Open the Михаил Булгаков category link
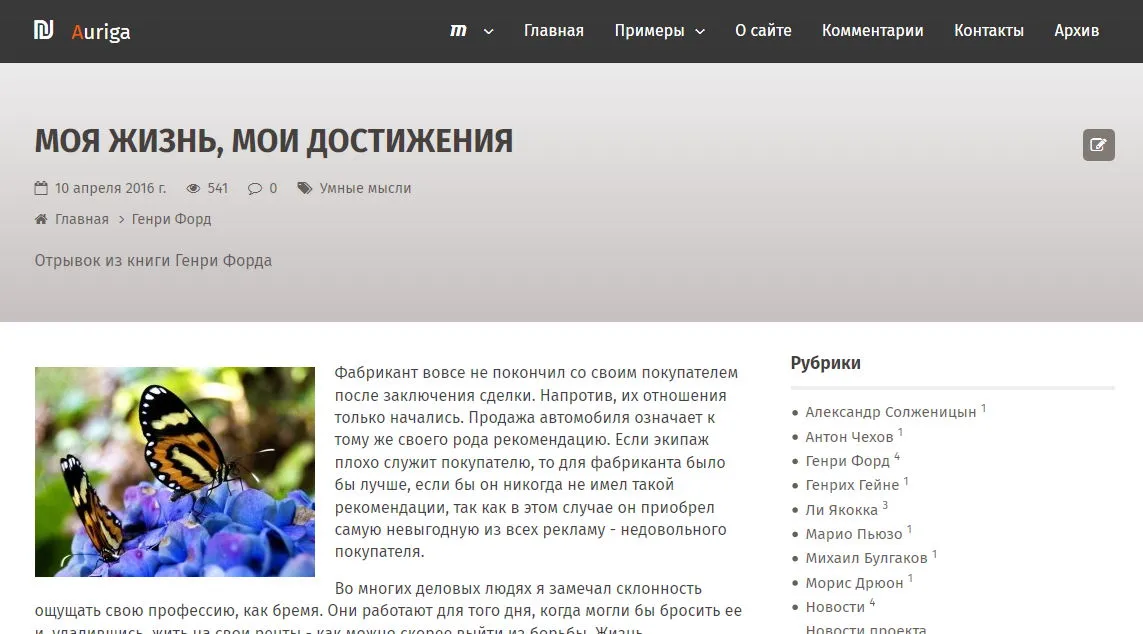This screenshot has height=634, width=1143. [866, 558]
